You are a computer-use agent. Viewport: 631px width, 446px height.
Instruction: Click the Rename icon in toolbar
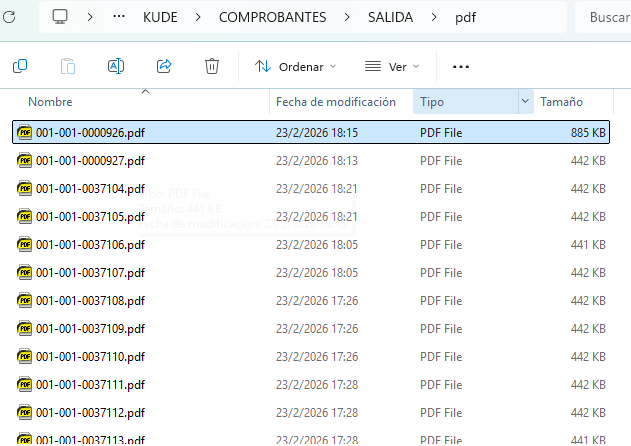point(116,66)
